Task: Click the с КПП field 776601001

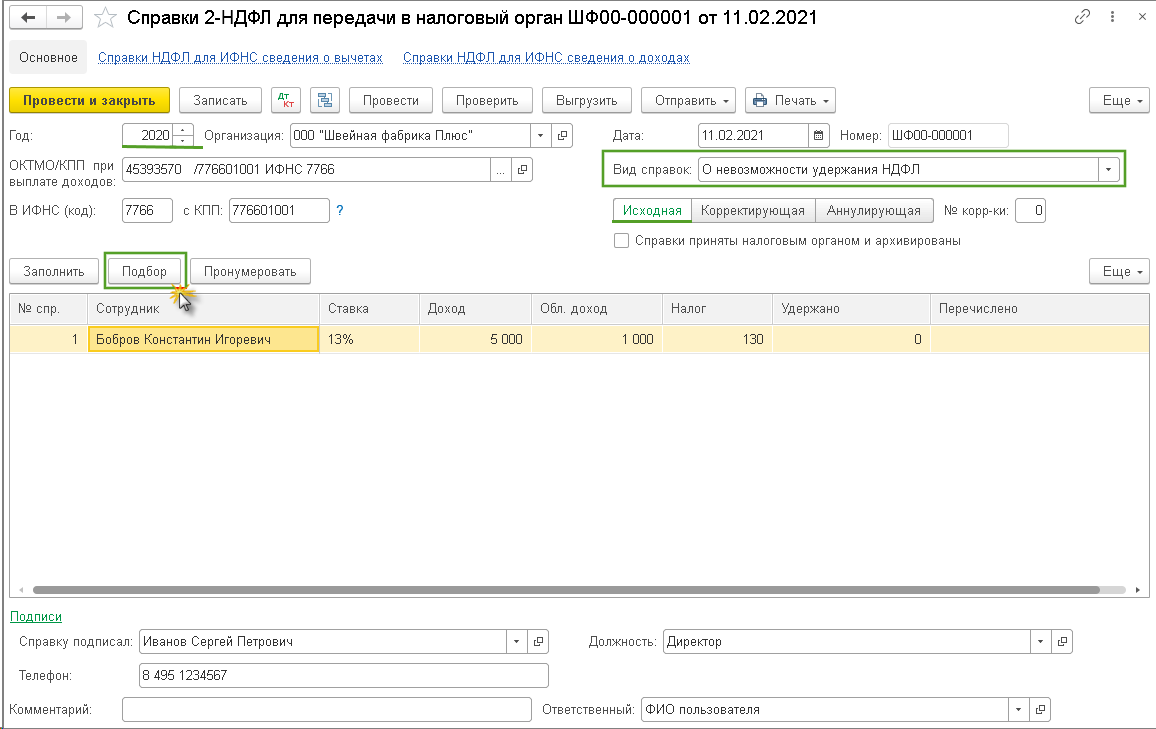Action: coord(279,210)
